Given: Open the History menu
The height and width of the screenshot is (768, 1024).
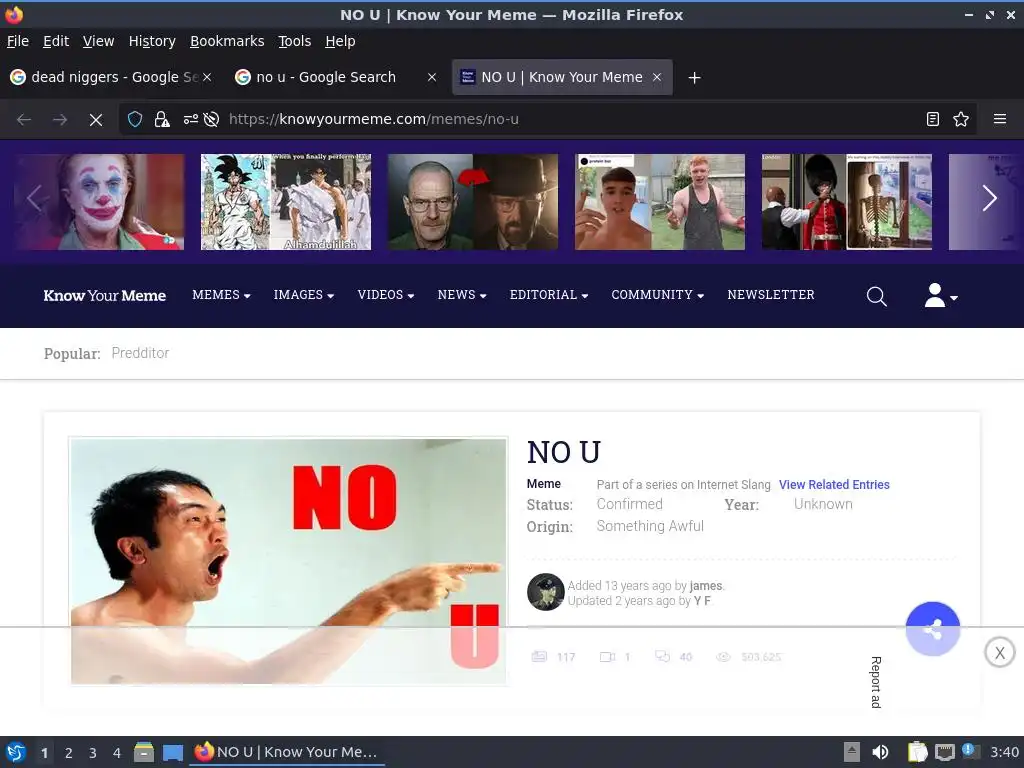Looking at the screenshot, I should [x=152, y=41].
